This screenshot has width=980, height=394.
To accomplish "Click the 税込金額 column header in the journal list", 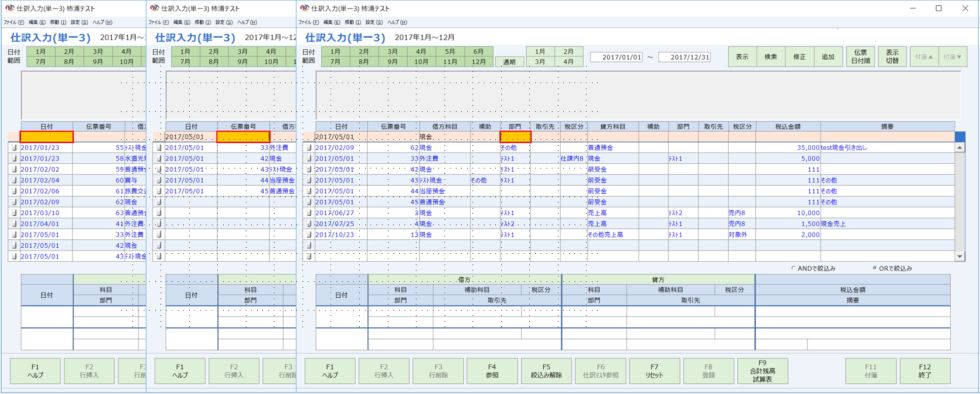I will point(788,126).
